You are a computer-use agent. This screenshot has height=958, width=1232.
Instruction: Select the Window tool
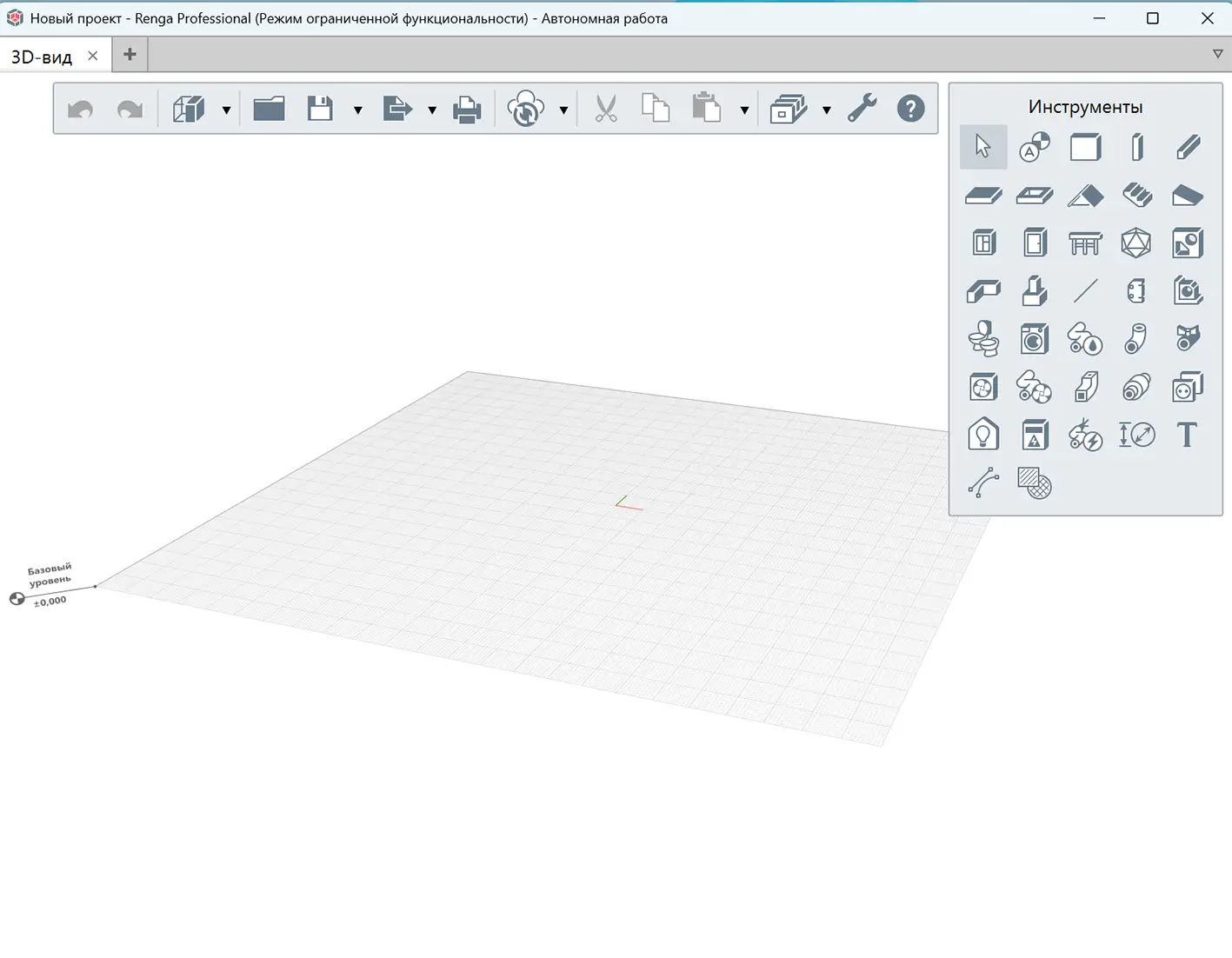point(983,243)
